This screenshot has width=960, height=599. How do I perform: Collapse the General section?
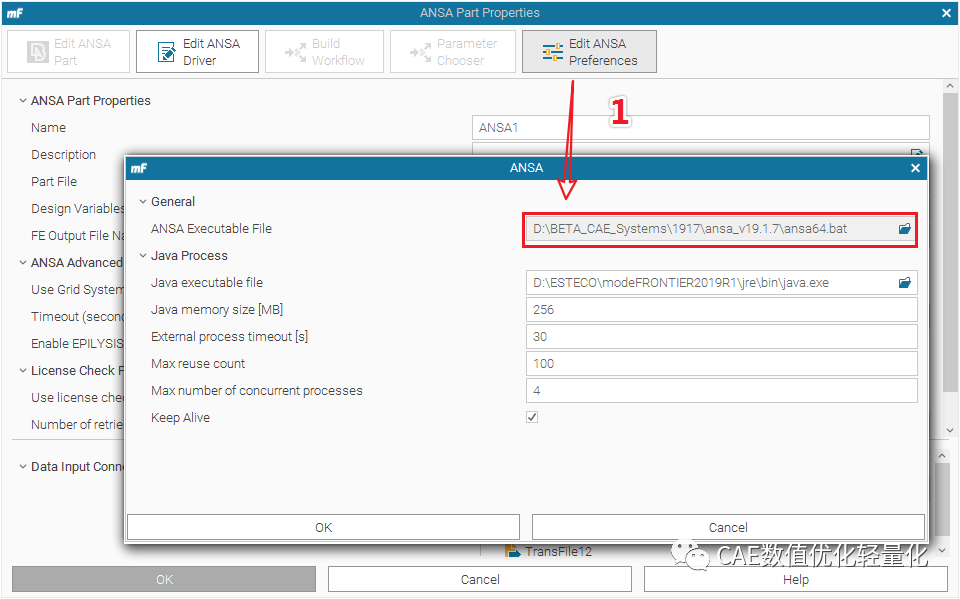143,202
